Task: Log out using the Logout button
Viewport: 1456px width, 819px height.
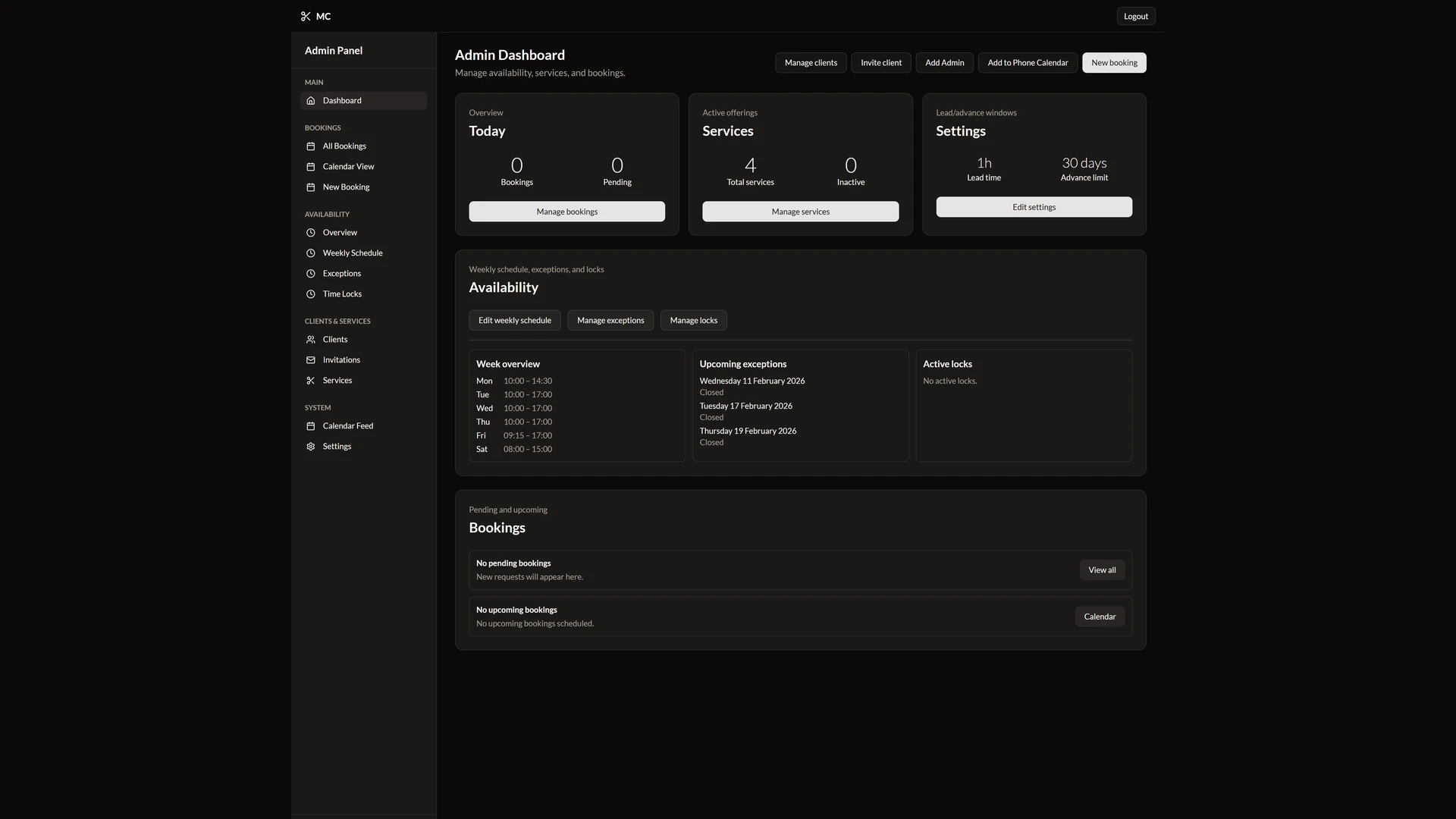Action: [x=1135, y=16]
